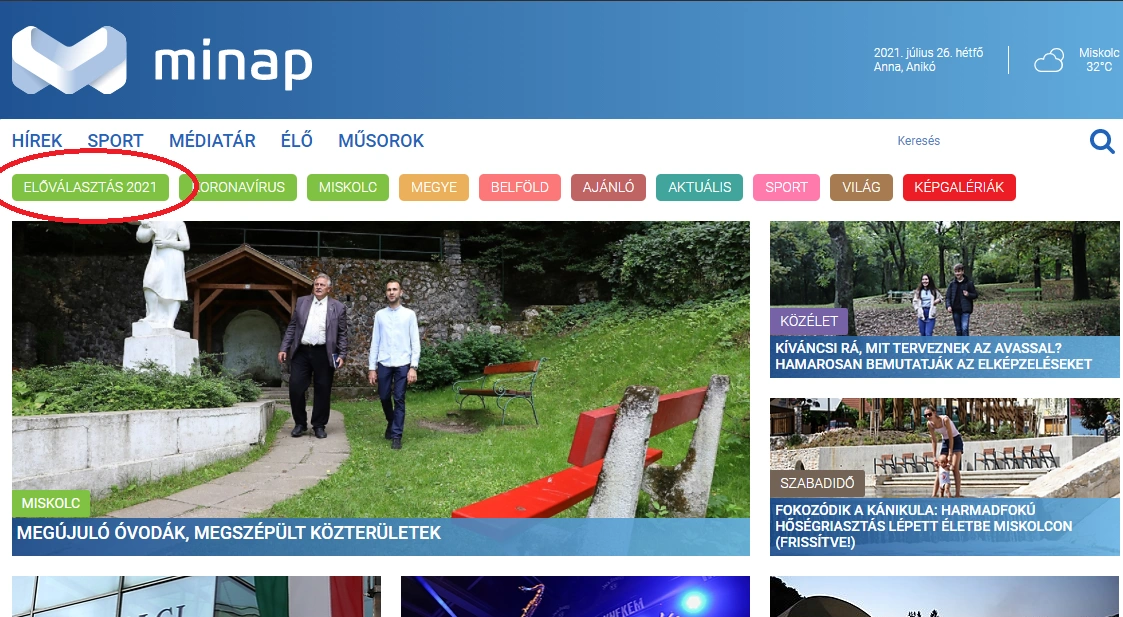Click into the Keresés search field
This screenshot has height=617, width=1123.
click(x=980, y=141)
